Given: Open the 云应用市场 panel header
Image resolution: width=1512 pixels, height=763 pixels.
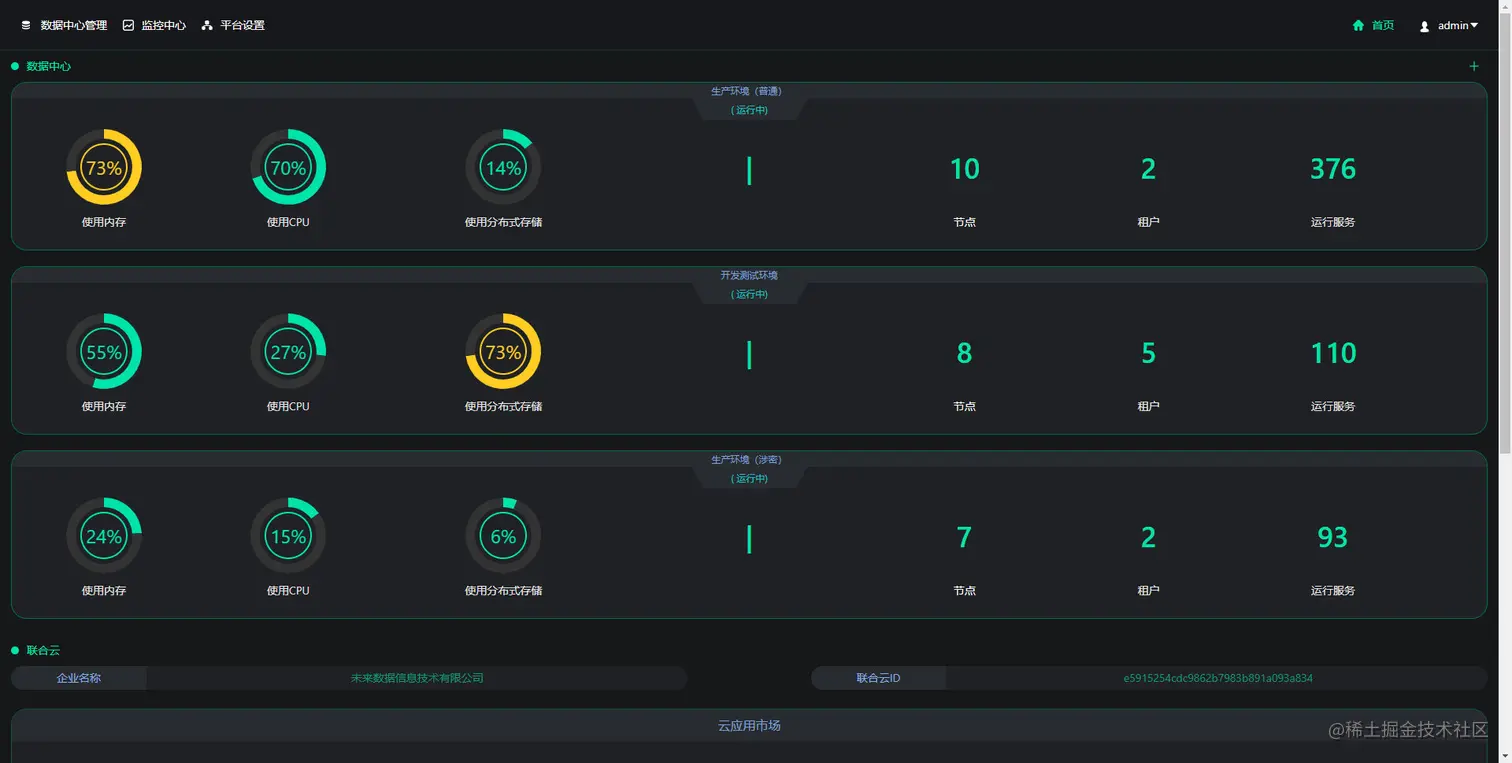Looking at the screenshot, I should click(x=749, y=726).
